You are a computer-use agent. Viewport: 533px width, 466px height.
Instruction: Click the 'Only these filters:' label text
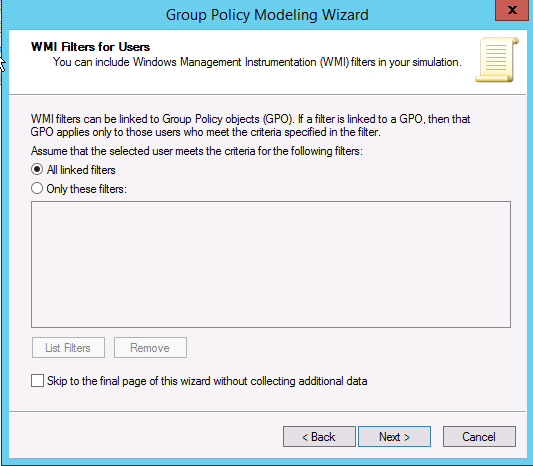click(87, 189)
